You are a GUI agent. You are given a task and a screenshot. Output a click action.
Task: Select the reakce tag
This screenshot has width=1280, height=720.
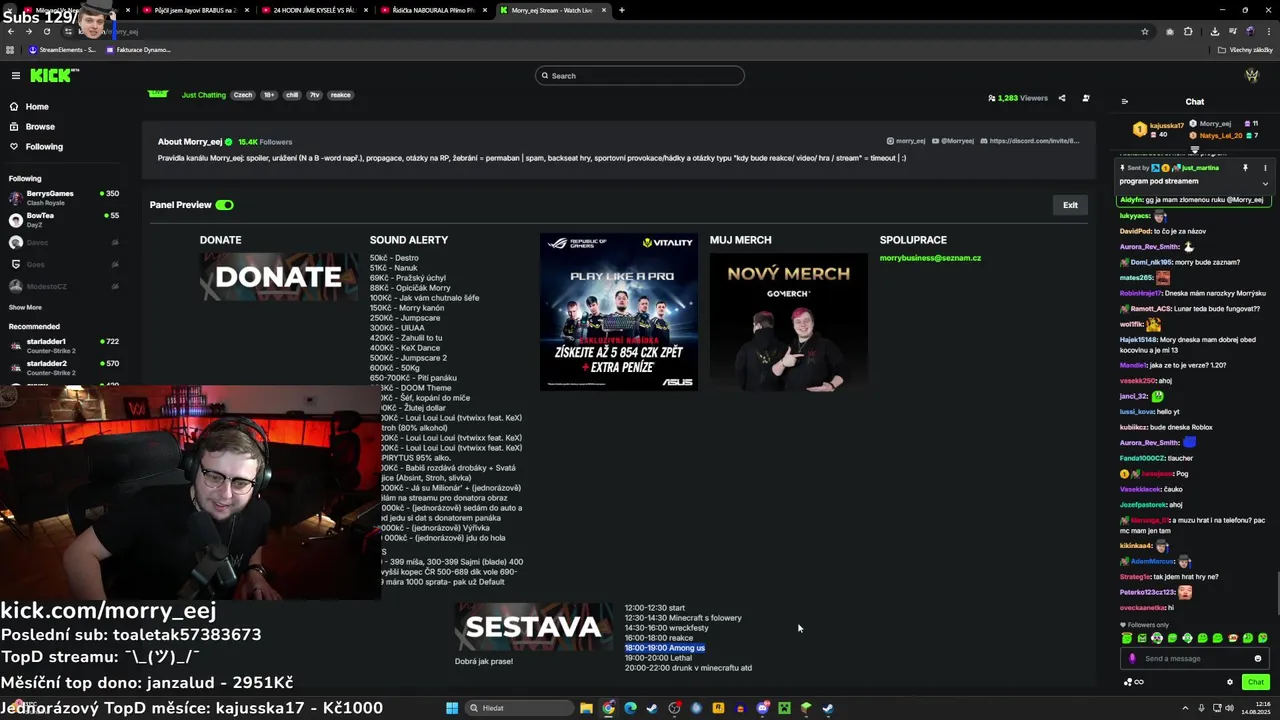[341, 95]
